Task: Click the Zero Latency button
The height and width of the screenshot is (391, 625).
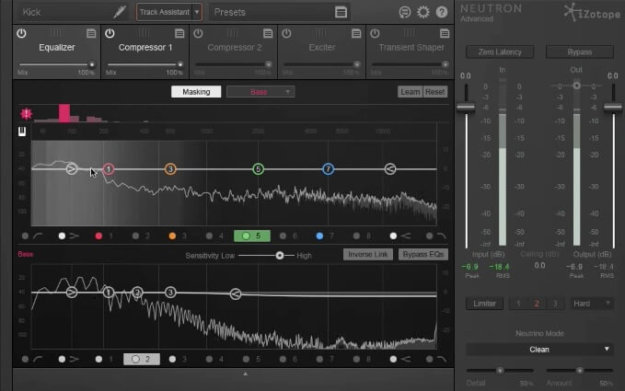Action: pyautogui.click(x=500, y=52)
